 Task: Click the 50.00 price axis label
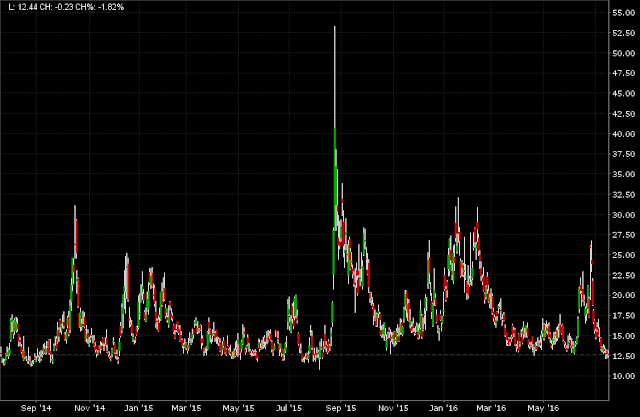(x=624, y=53)
